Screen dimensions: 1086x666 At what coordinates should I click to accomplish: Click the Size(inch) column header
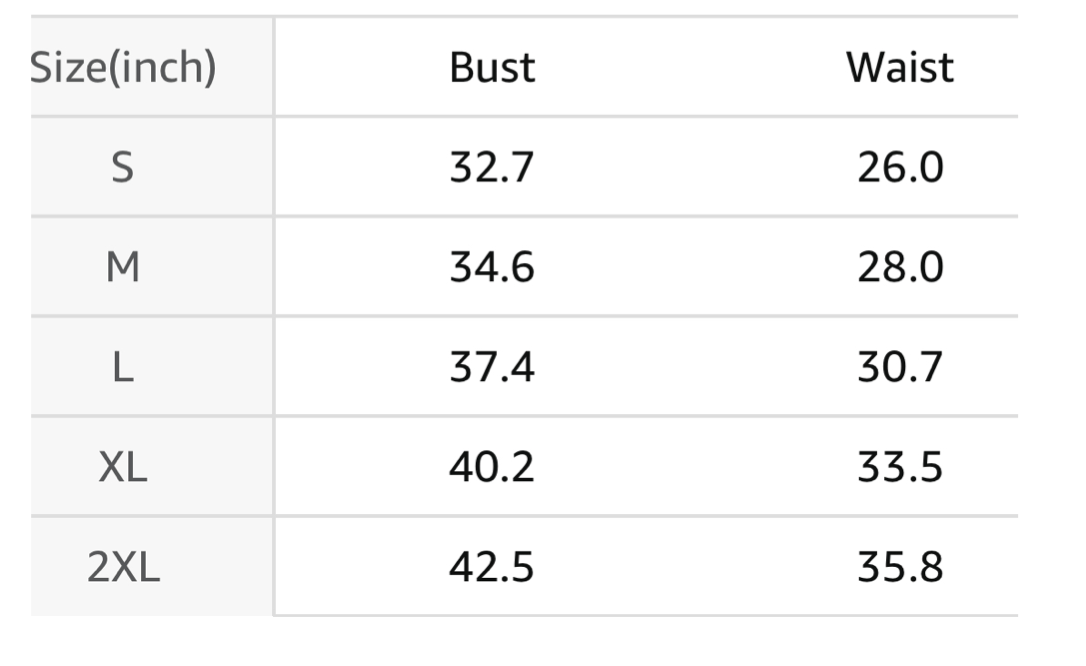123,68
